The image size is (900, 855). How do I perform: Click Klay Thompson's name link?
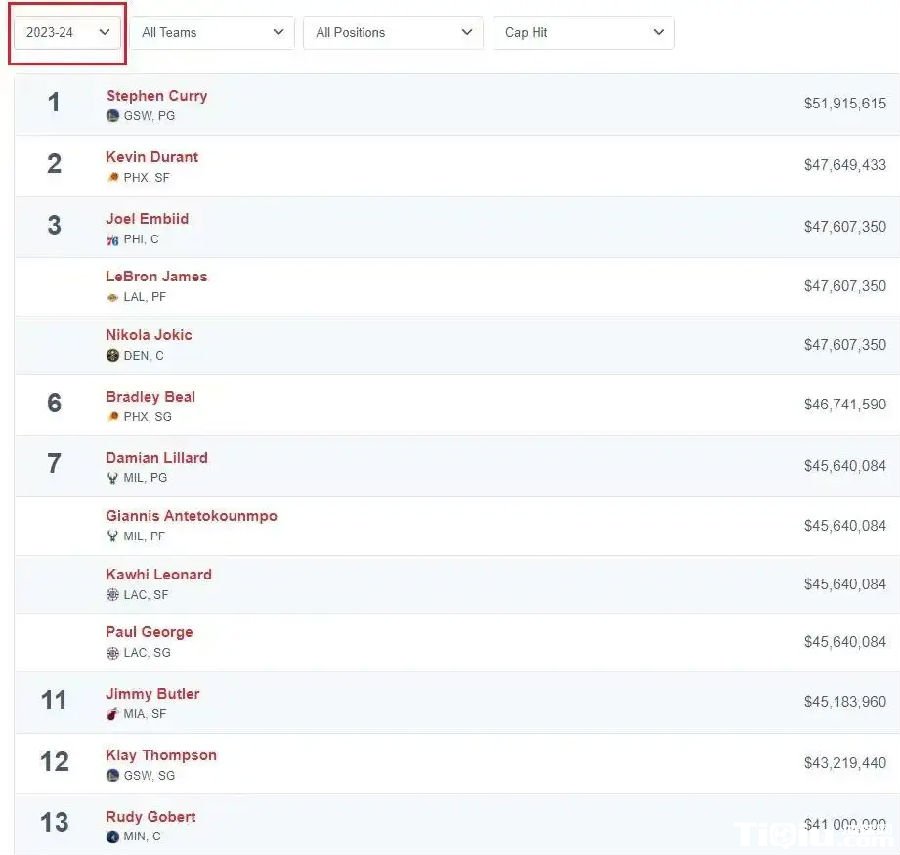click(x=161, y=755)
